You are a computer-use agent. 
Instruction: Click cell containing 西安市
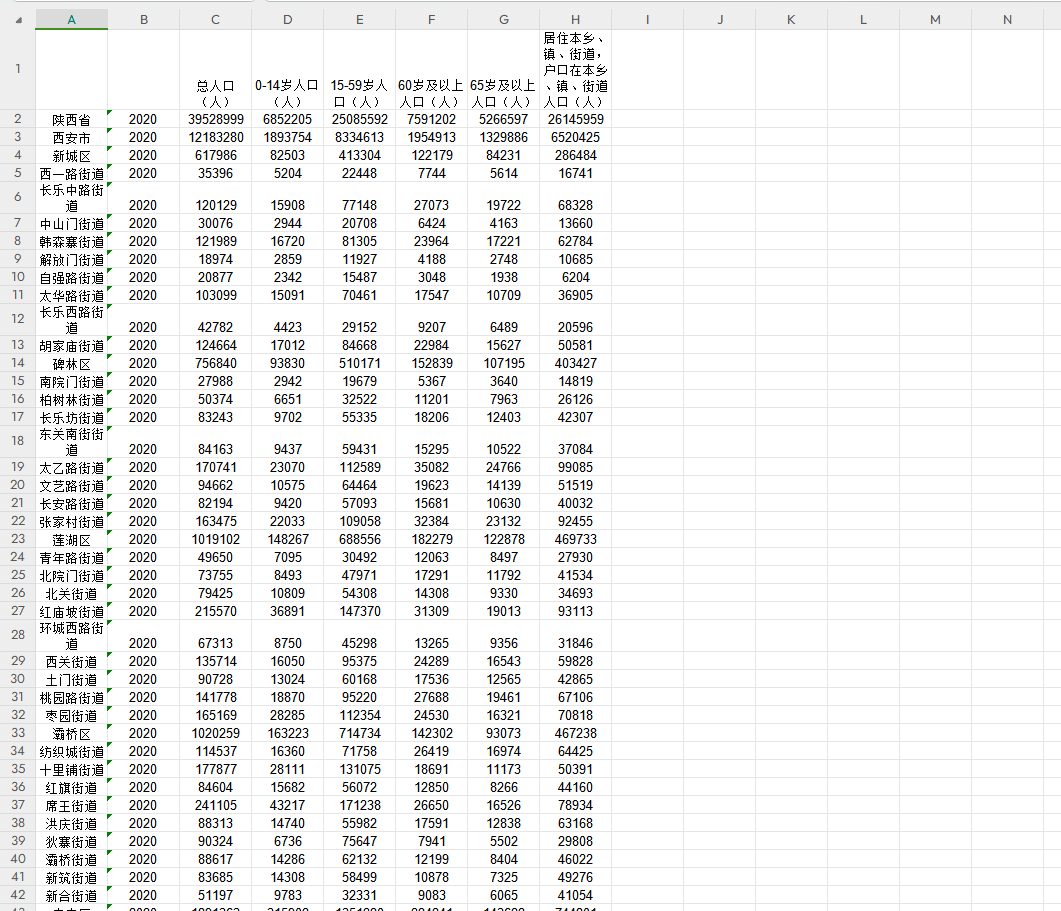[72, 137]
